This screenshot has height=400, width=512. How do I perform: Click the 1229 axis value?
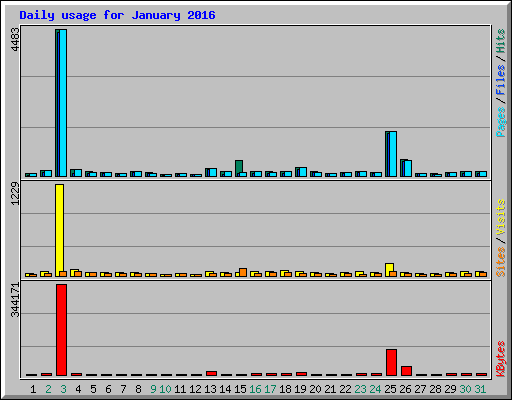15,193
